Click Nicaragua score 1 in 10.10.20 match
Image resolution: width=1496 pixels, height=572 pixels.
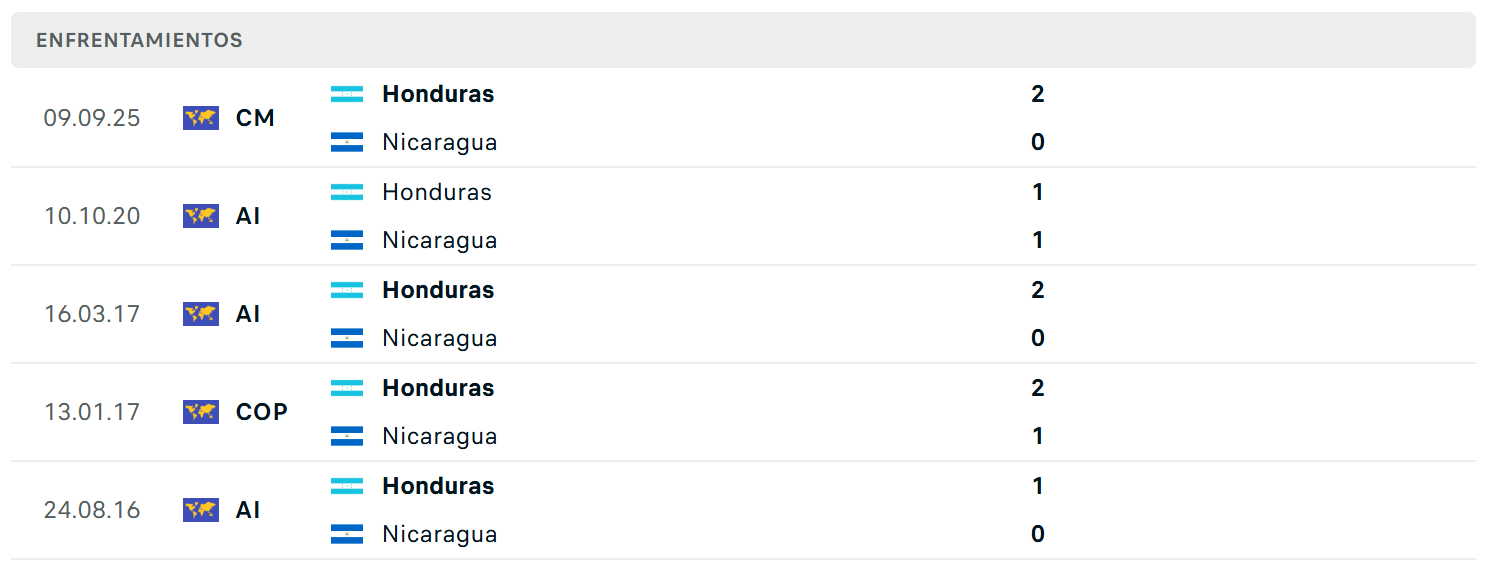tap(1038, 240)
